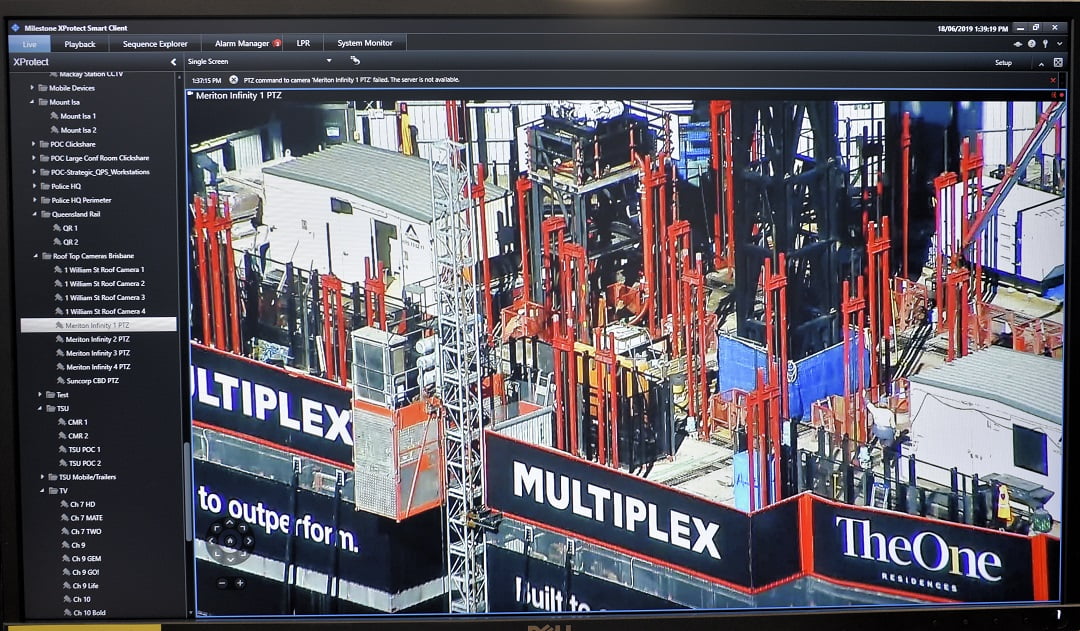Open the Single Screen view dropdown

[328, 62]
